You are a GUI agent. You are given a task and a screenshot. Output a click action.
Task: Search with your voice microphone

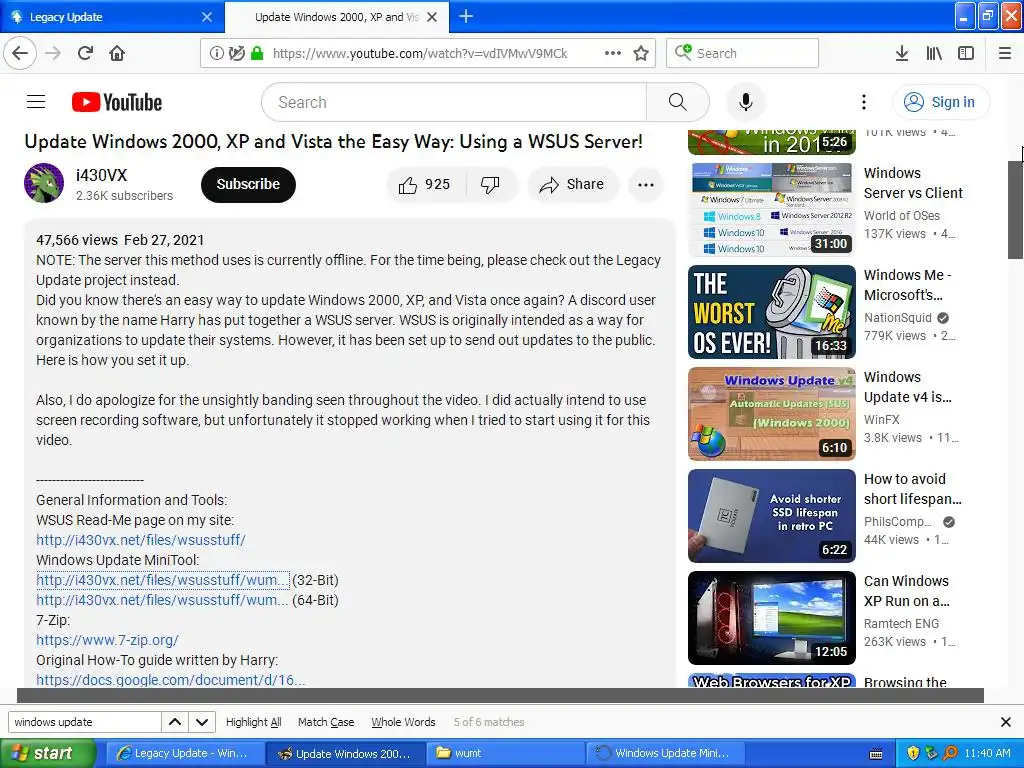click(x=746, y=102)
